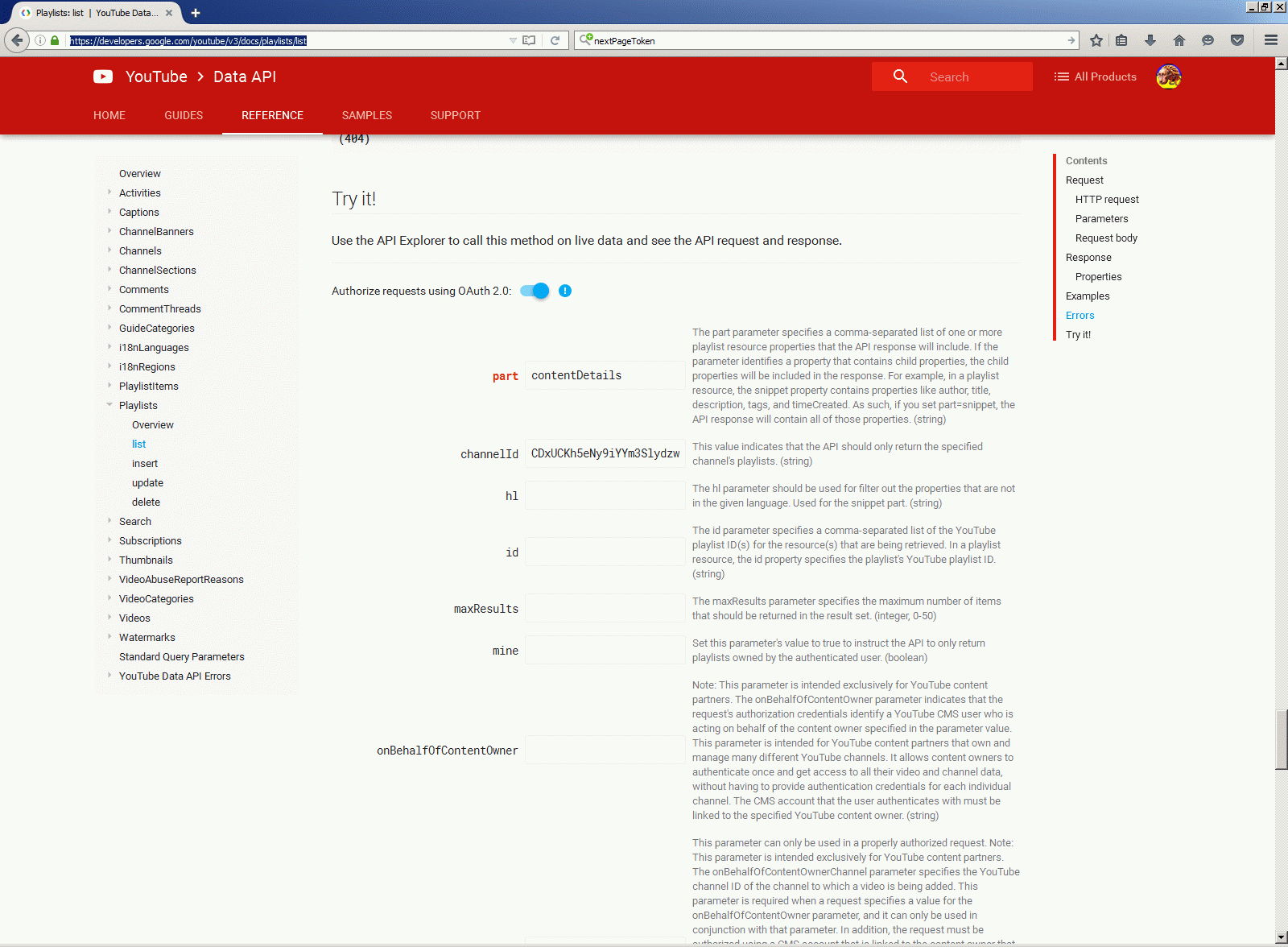Click the search engine icon in browser search box
1288x947 pixels.
pos(586,39)
